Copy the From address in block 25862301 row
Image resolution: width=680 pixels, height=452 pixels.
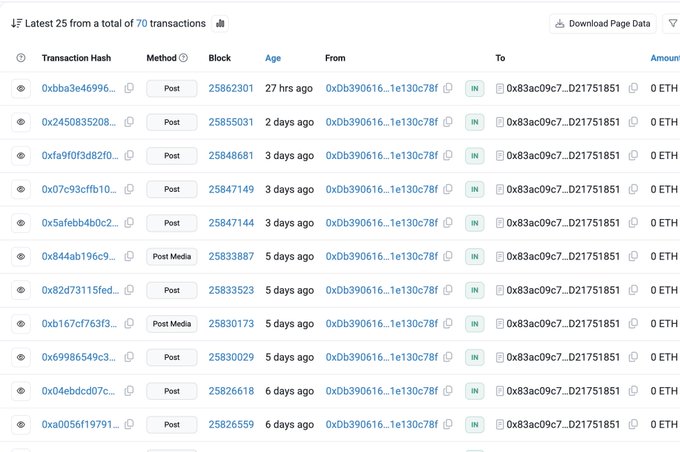tap(448, 88)
